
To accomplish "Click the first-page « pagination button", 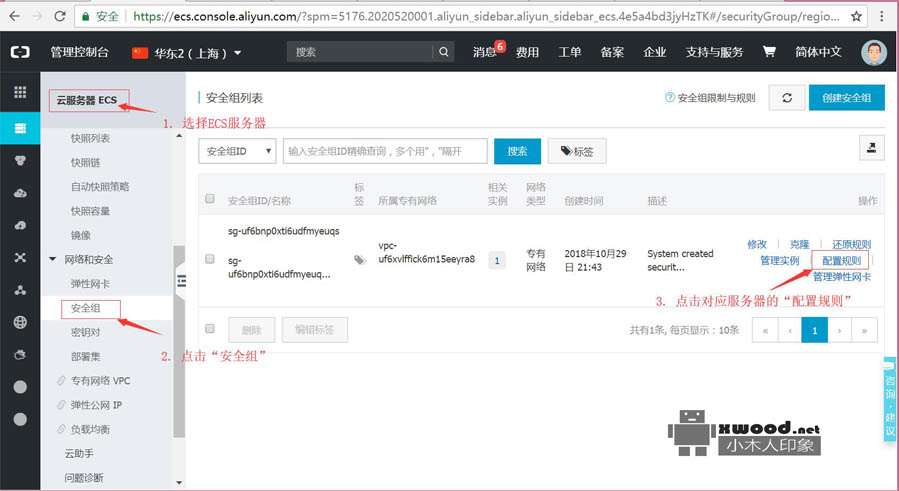I will [765, 330].
